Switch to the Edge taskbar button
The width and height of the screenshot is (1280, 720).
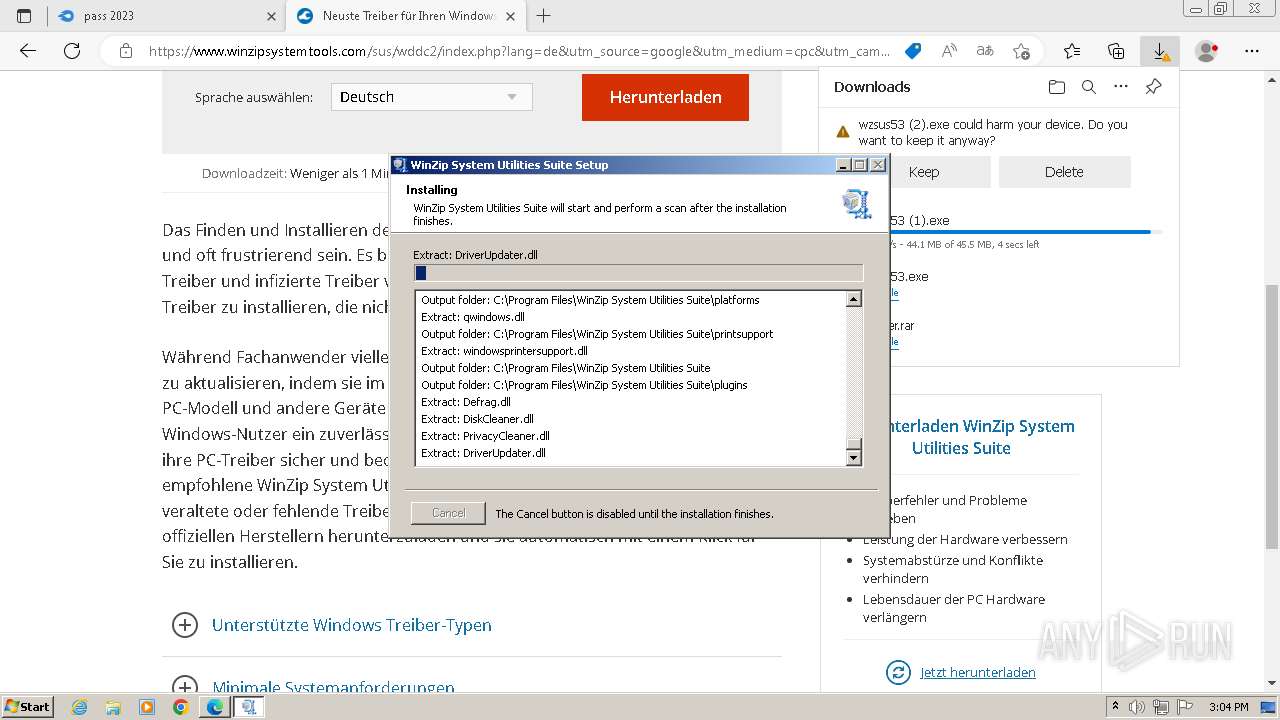[214, 707]
